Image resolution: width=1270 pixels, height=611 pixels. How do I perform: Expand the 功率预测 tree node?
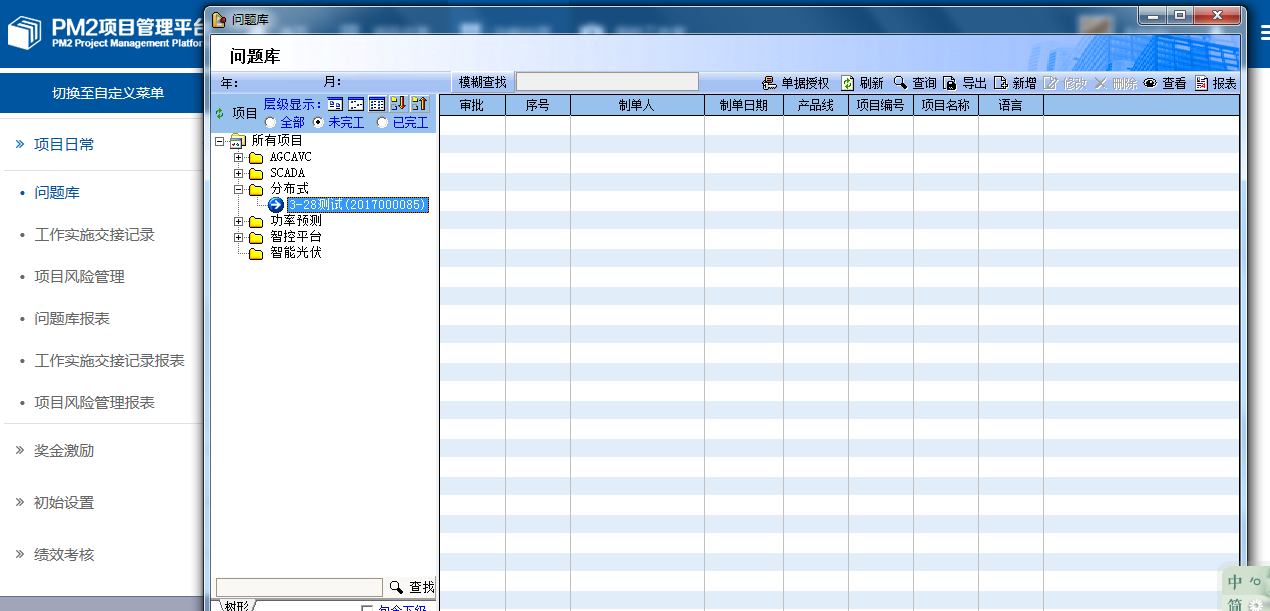238,221
